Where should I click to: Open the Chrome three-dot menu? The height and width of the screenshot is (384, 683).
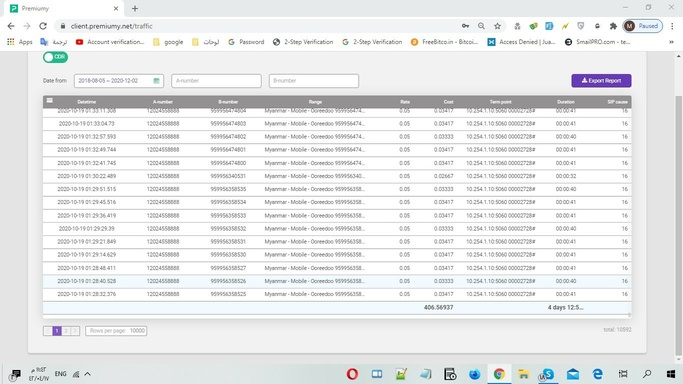tap(672, 26)
